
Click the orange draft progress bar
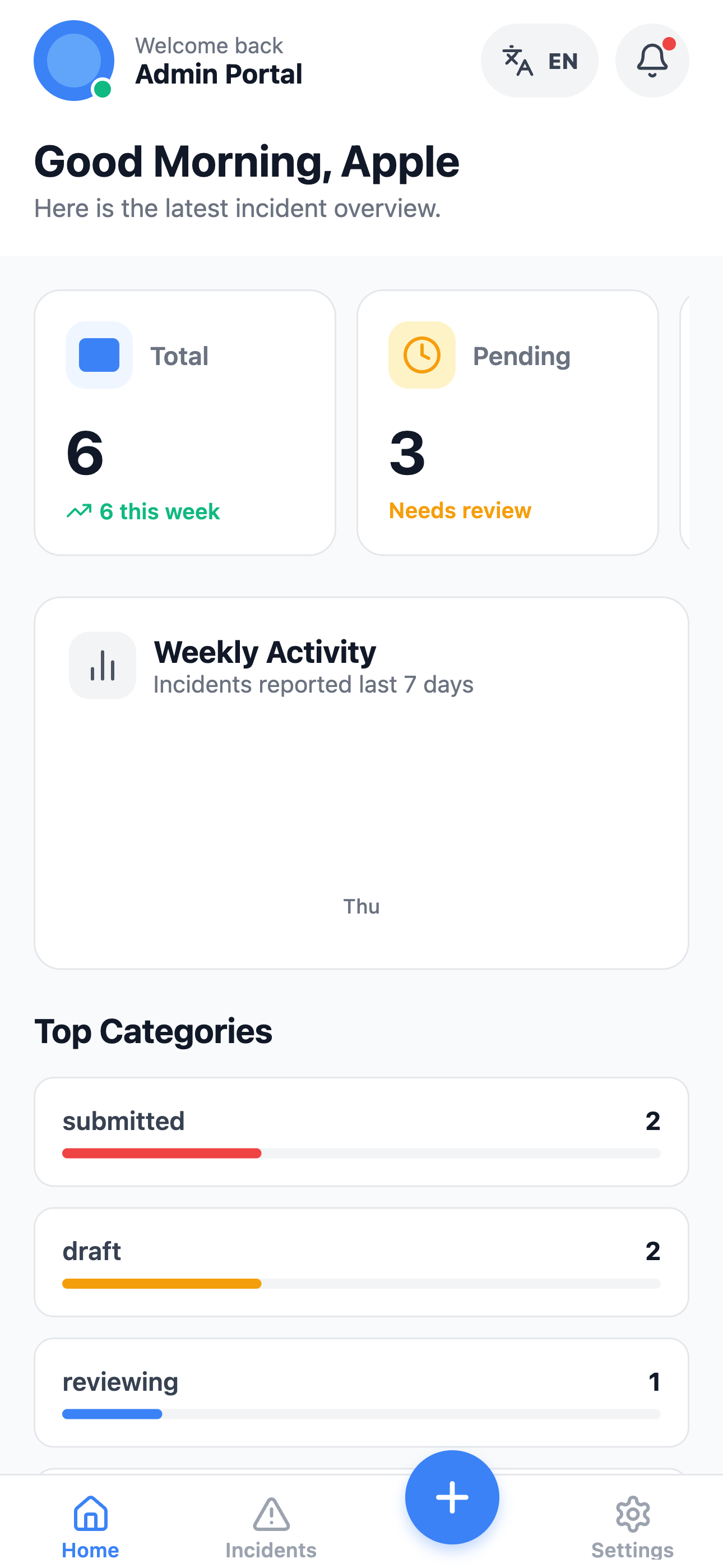162,1283
